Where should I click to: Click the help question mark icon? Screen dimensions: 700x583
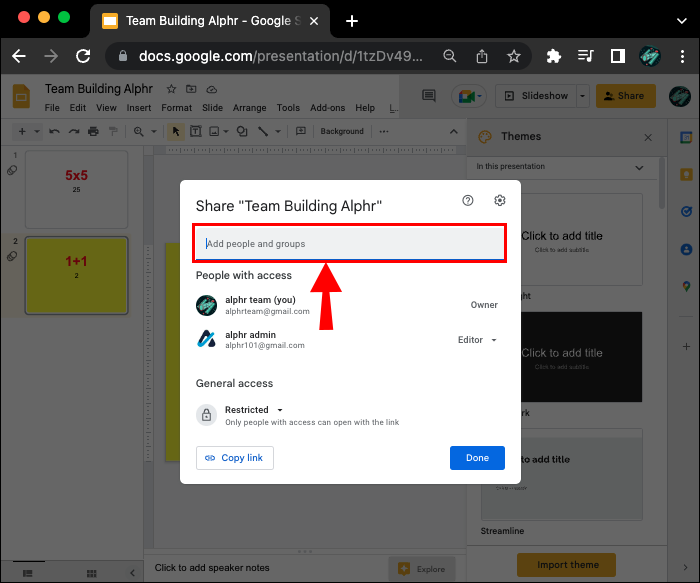tap(467, 201)
